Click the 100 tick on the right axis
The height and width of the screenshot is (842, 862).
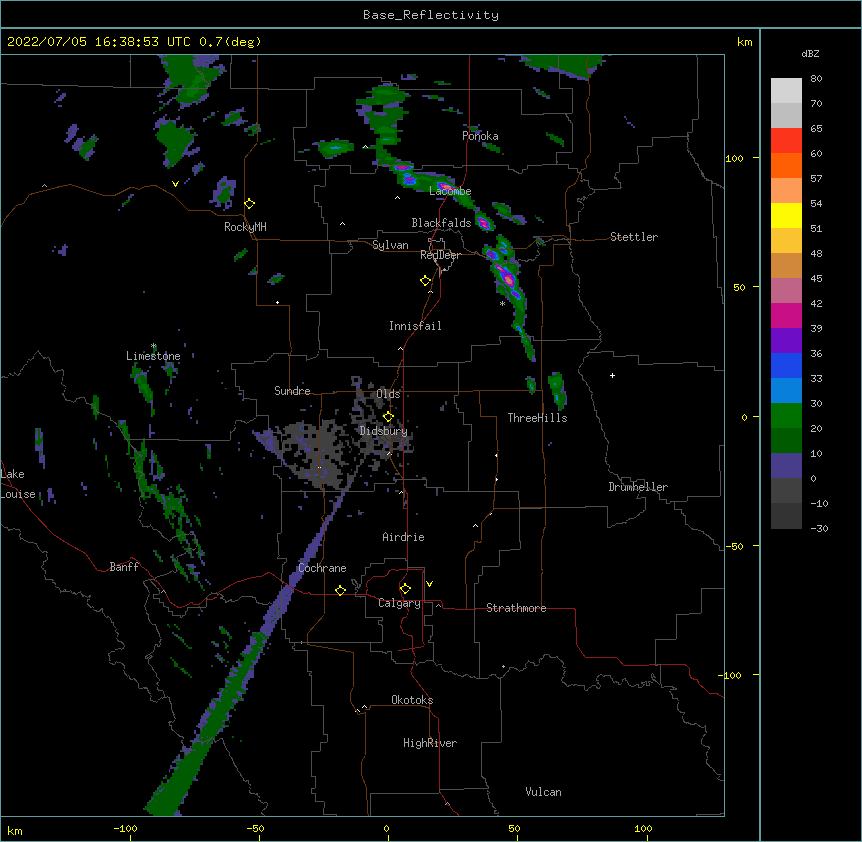click(x=734, y=158)
